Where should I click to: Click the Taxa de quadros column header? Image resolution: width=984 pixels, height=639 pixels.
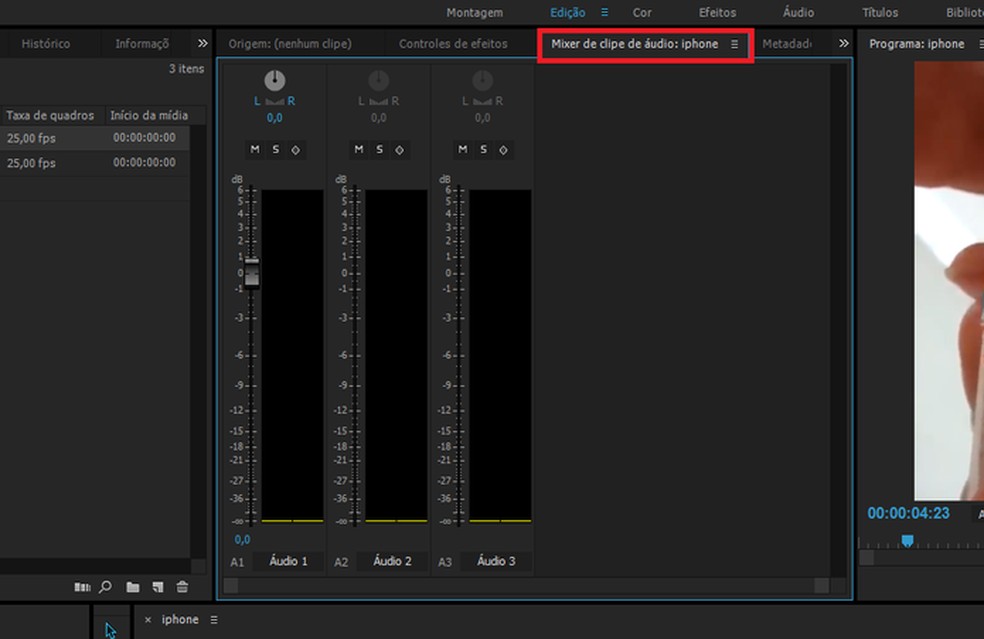click(50, 115)
